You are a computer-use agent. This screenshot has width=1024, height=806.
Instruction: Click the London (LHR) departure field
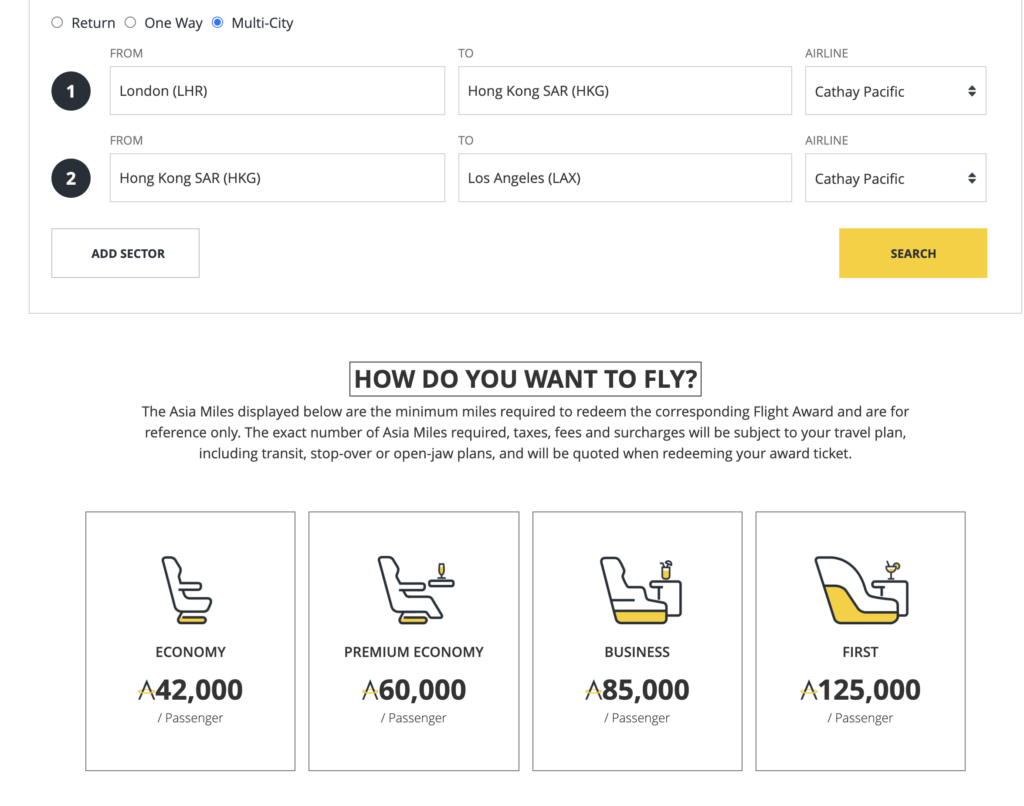click(277, 90)
